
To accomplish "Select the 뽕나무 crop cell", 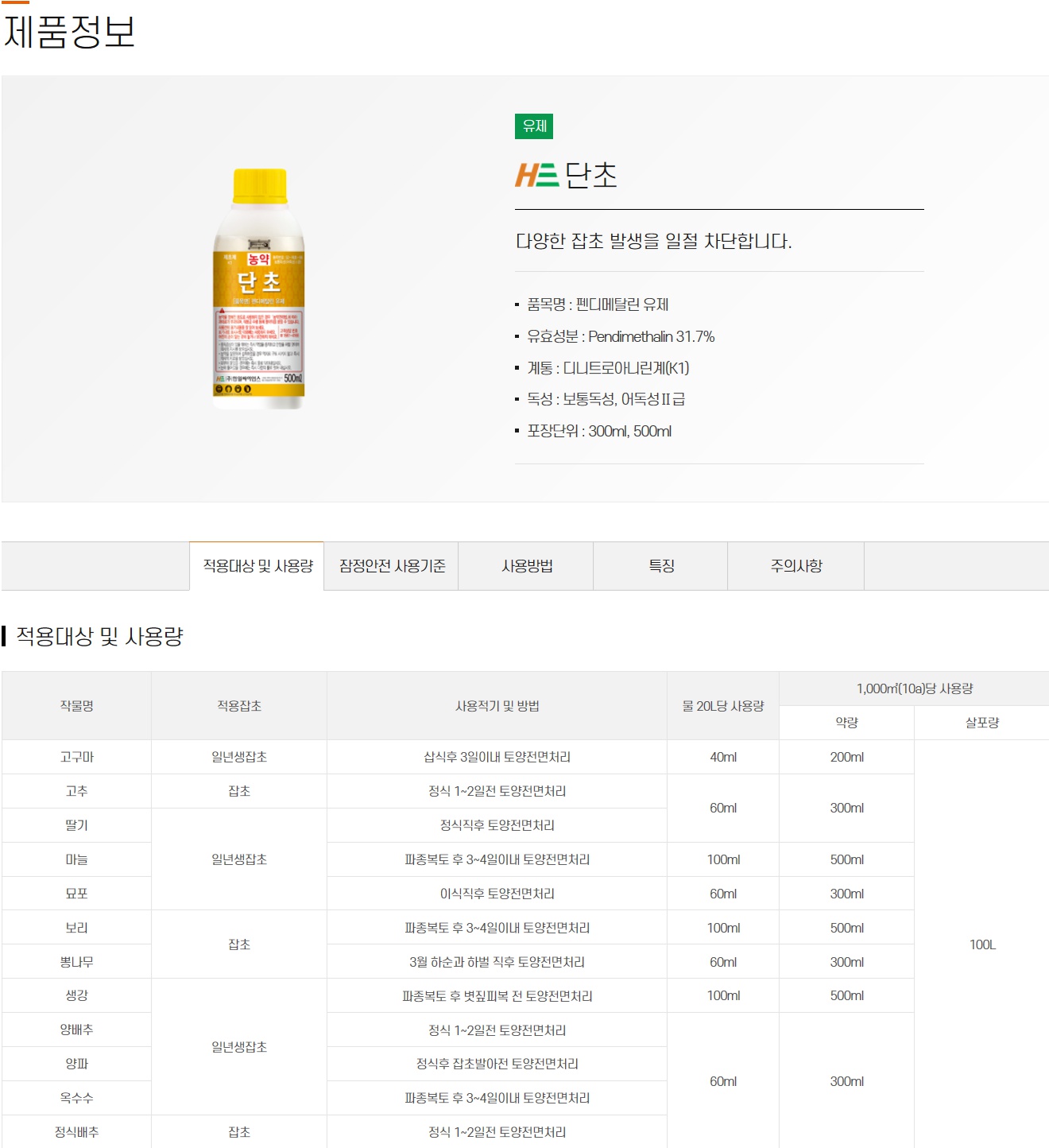I will pos(76,962).
